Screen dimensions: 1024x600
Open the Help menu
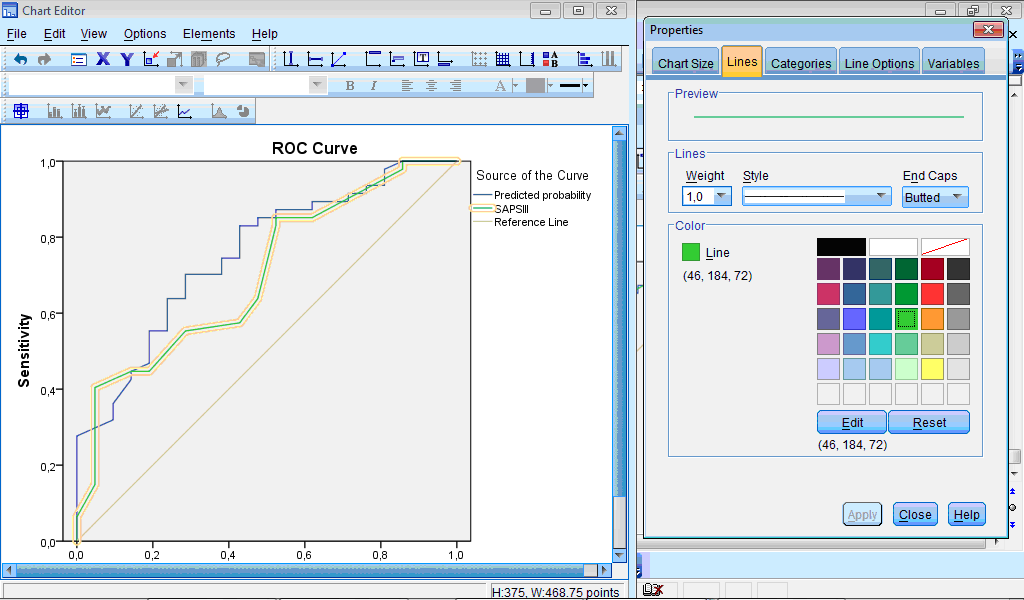264,34
